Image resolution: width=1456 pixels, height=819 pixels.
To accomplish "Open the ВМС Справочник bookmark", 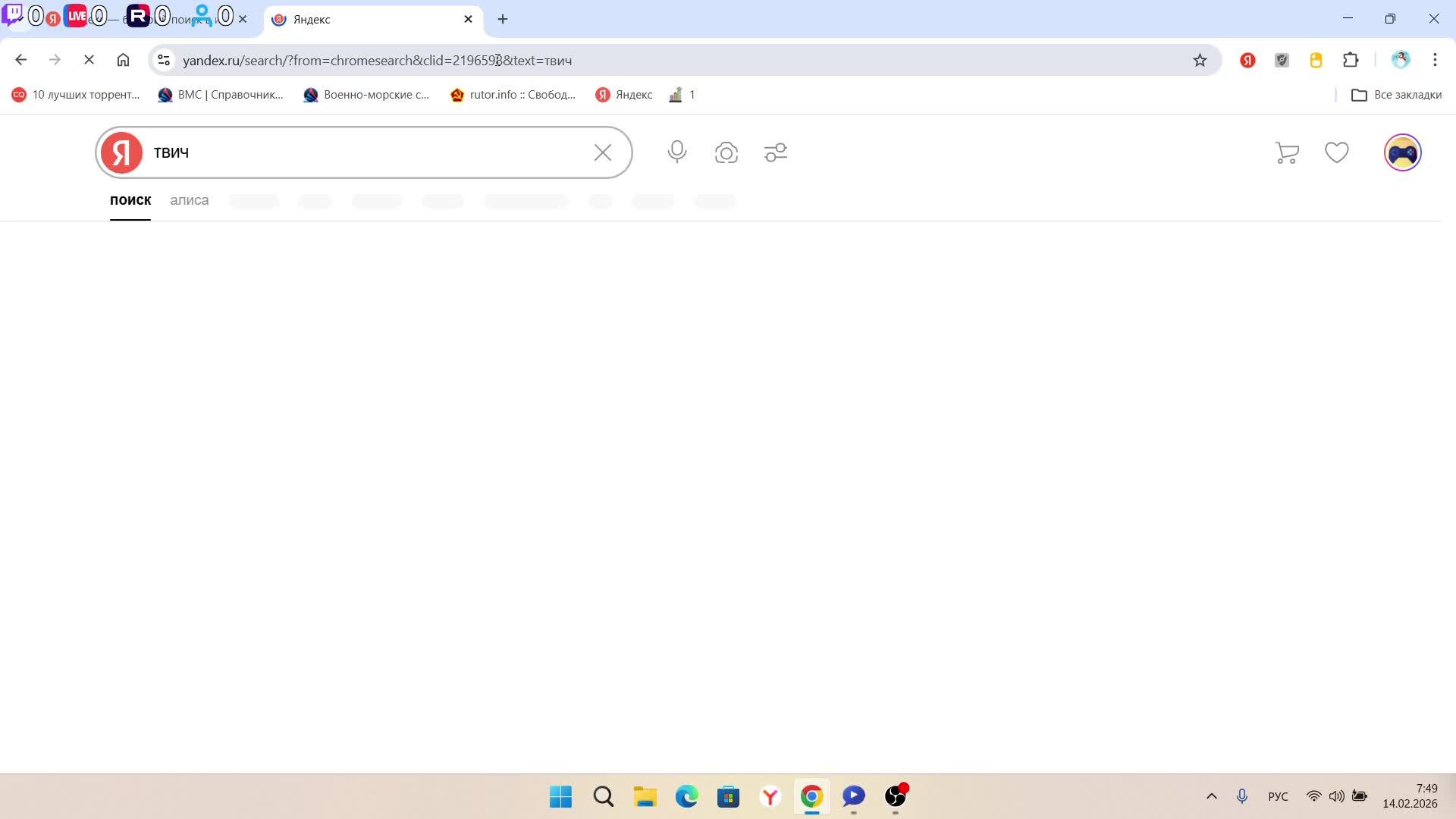I will click(221, 95).
